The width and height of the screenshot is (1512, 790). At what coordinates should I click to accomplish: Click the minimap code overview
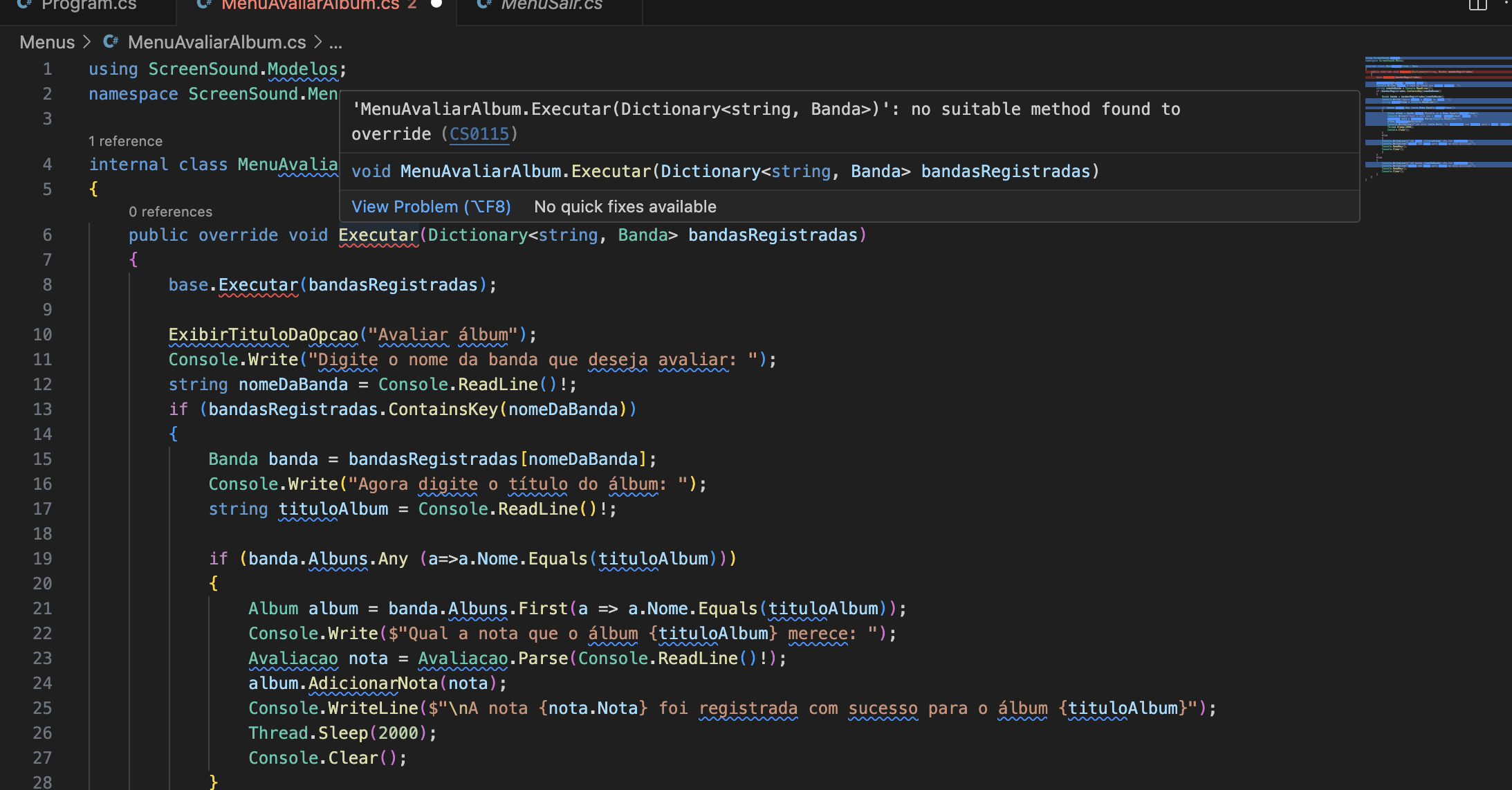click(1438, 118)
